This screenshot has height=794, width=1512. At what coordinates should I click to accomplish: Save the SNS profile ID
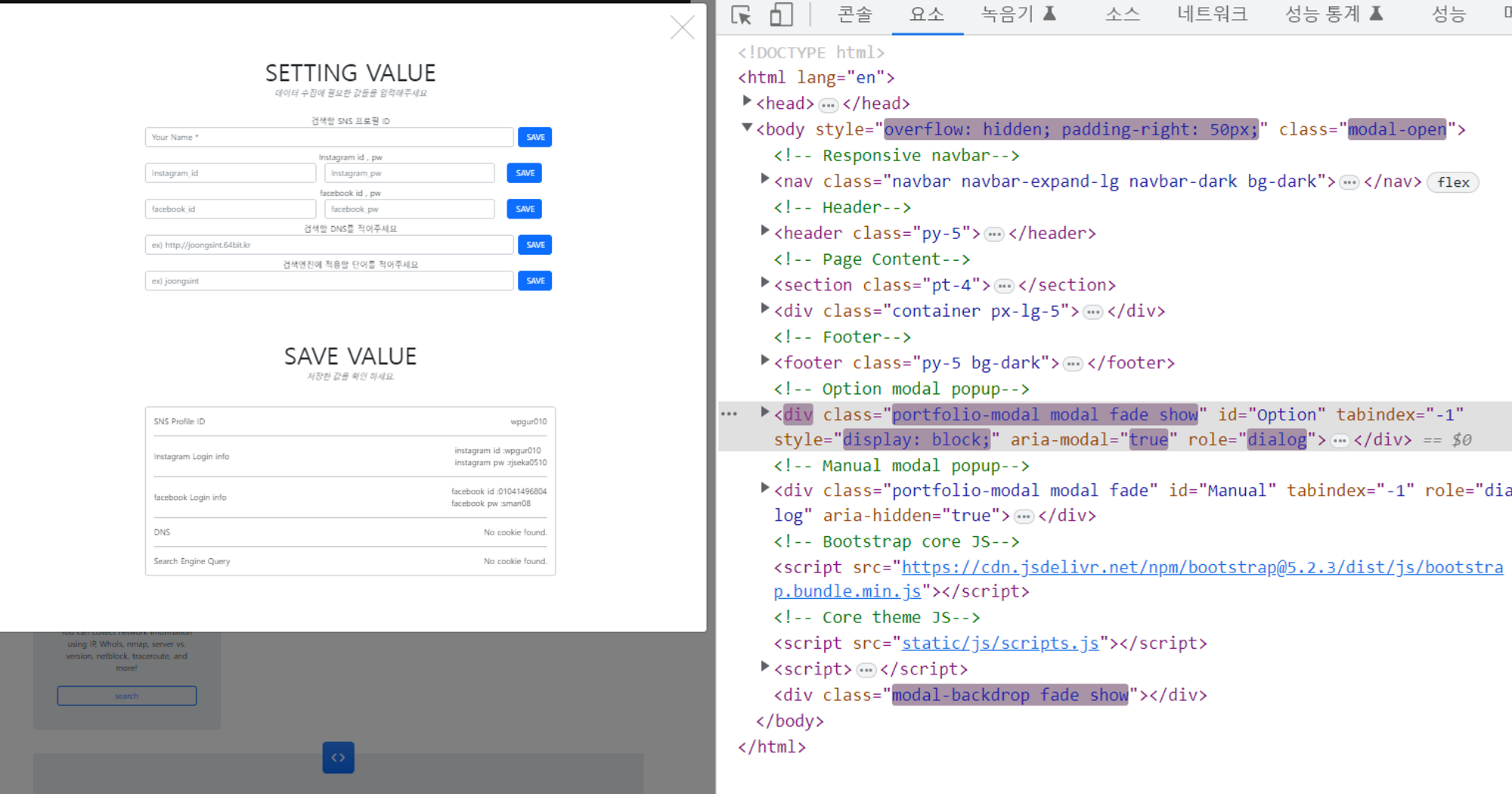tap(534, 137)
